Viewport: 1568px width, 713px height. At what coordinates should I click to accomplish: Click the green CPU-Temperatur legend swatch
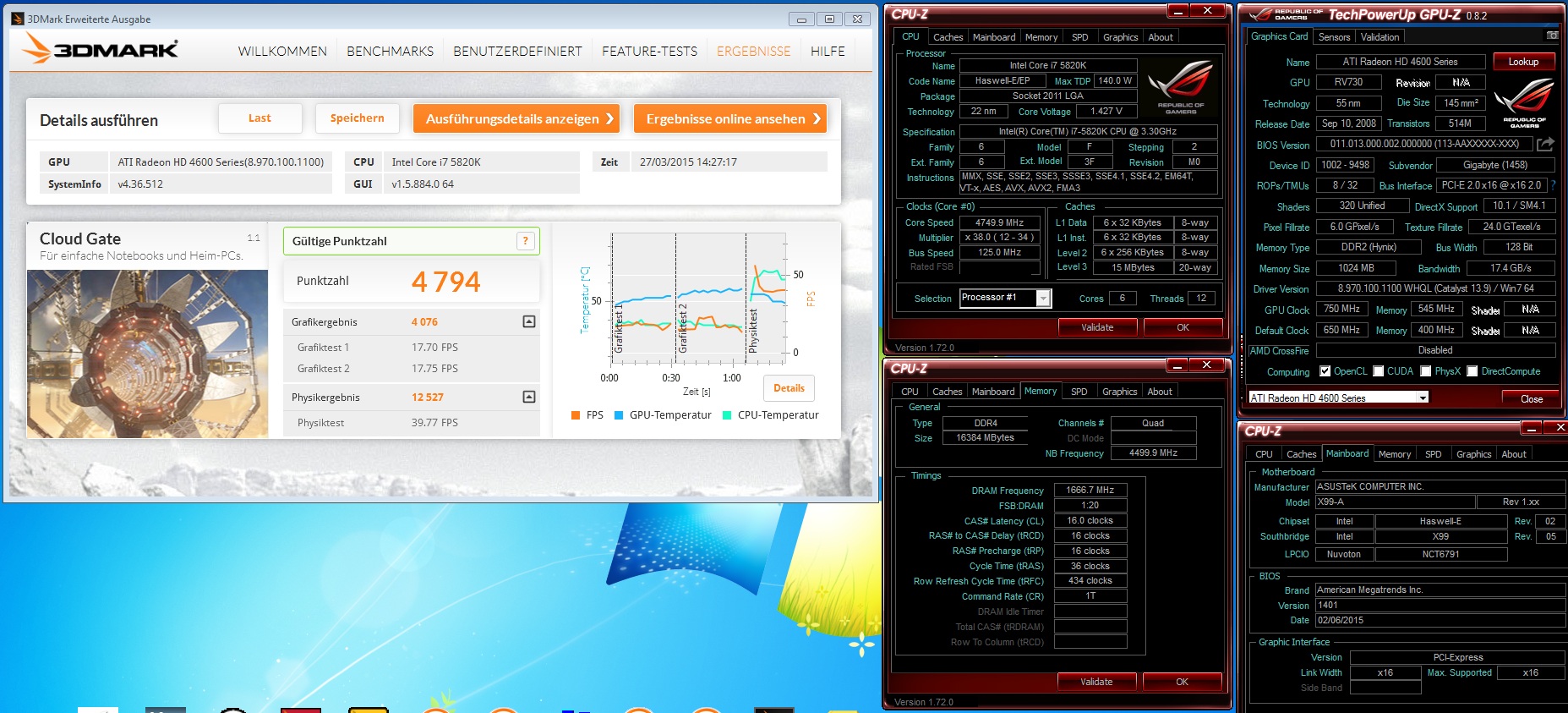tap(727, 415)
